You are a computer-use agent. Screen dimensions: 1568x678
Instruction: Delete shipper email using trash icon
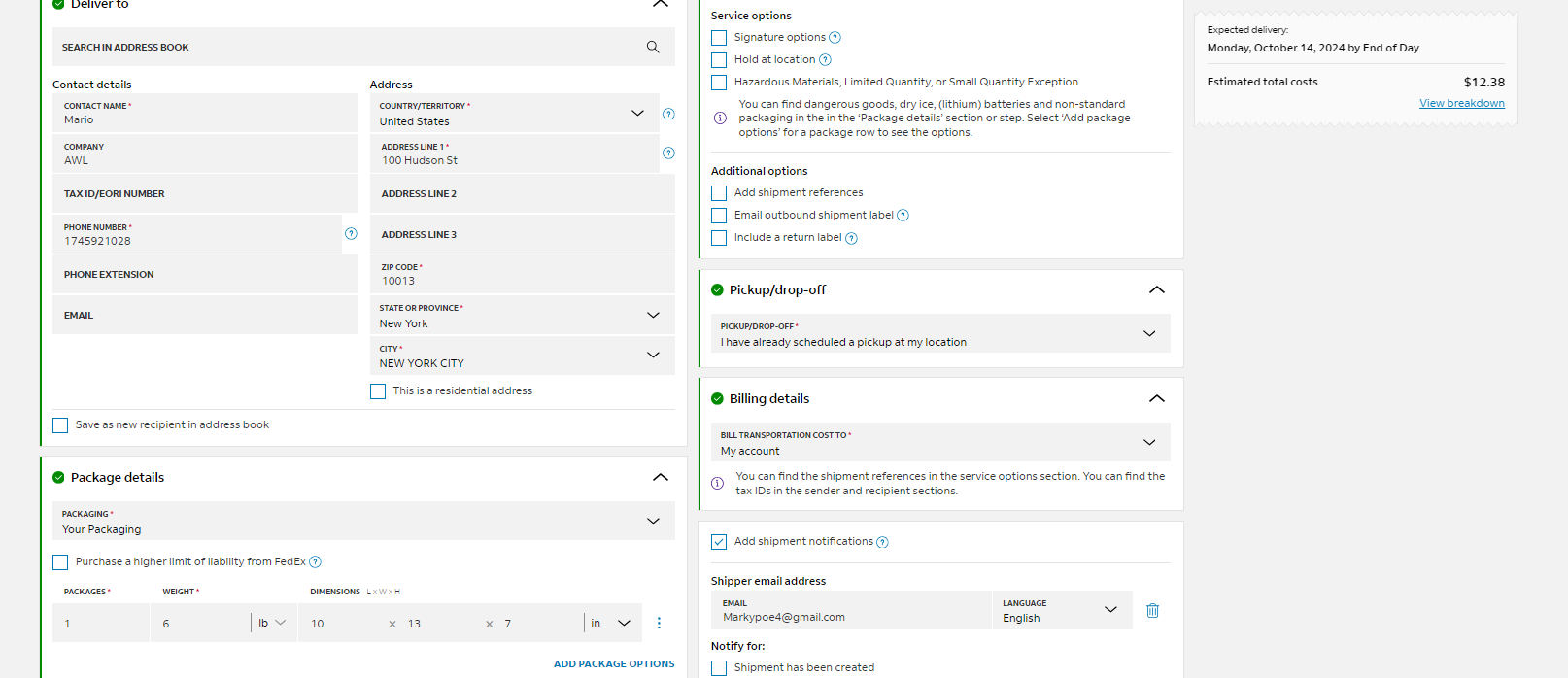pyautogui.click(x=1152, y=610)
